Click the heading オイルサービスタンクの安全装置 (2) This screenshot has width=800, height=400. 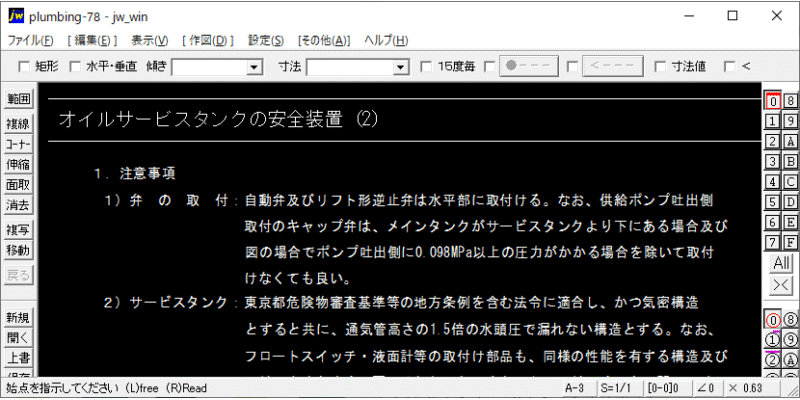[x=218, y=119]
